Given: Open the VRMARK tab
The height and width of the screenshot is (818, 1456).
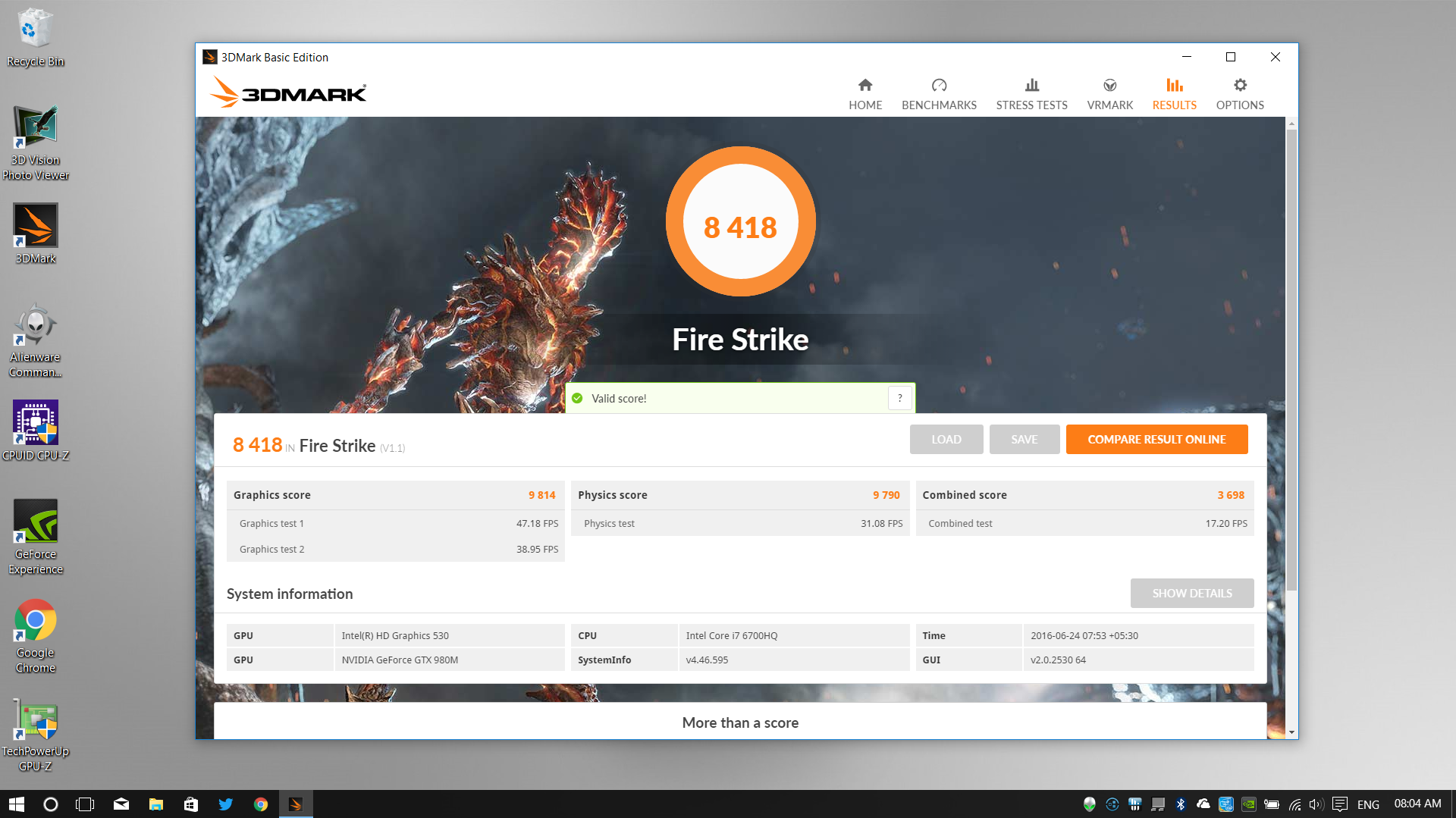Looking at the screenshot, I should [x=1109, y=94].
